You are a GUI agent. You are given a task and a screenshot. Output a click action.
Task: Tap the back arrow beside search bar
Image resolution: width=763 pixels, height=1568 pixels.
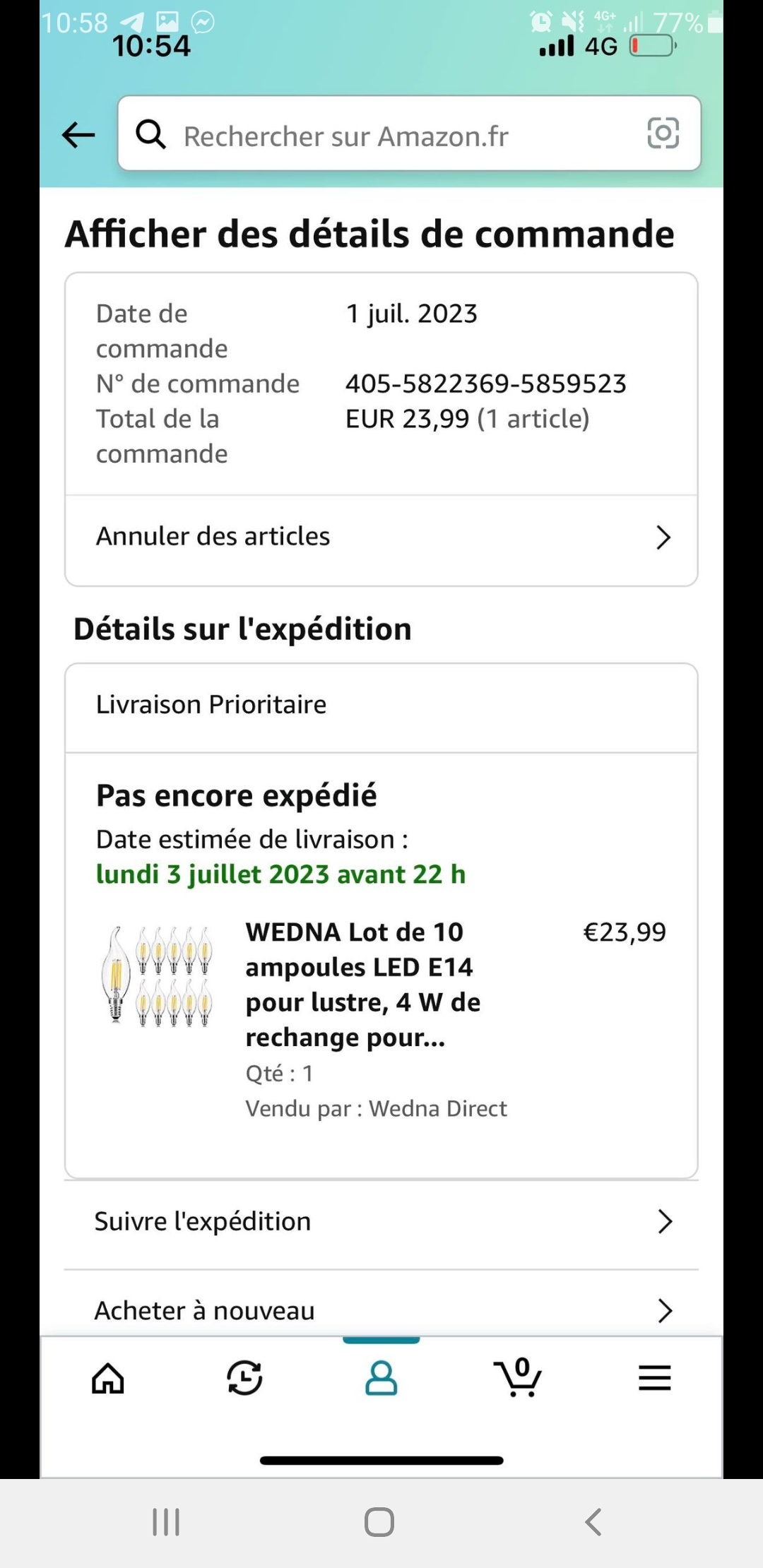(x=78, y=134)
